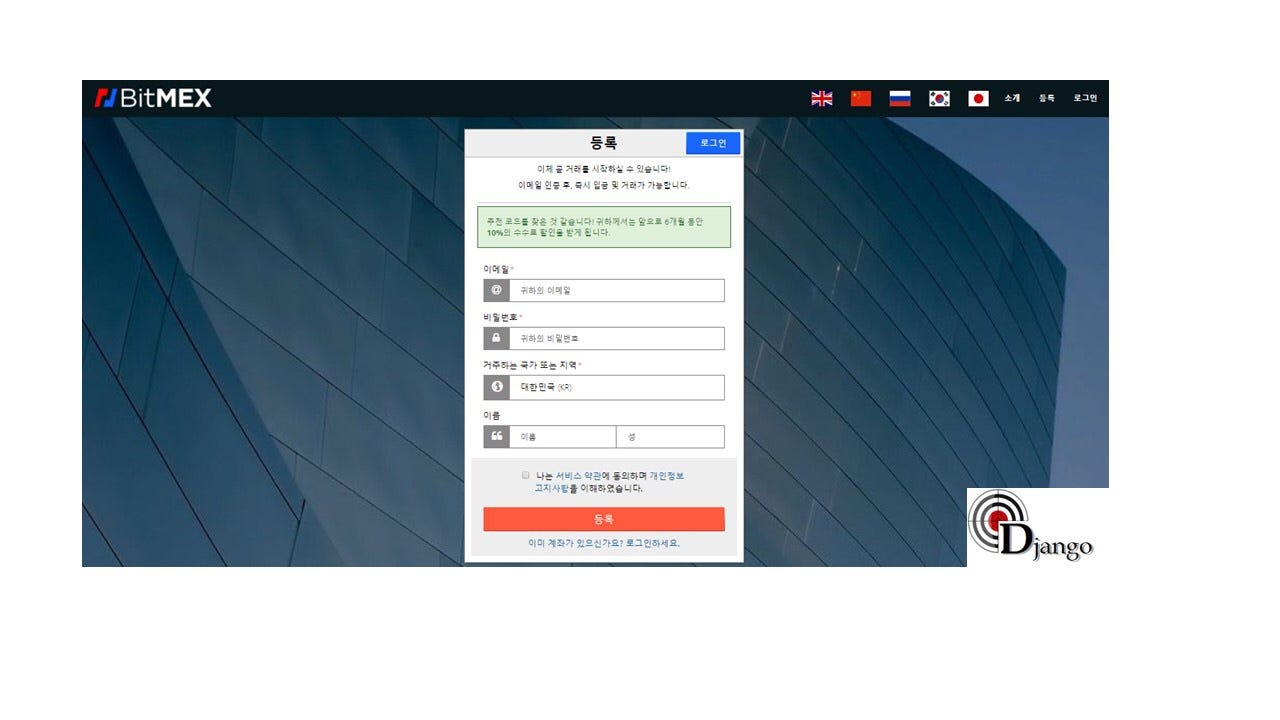Click the padlock icon on the password field
Screen dimensions: 1280x720
pos(497,338)
